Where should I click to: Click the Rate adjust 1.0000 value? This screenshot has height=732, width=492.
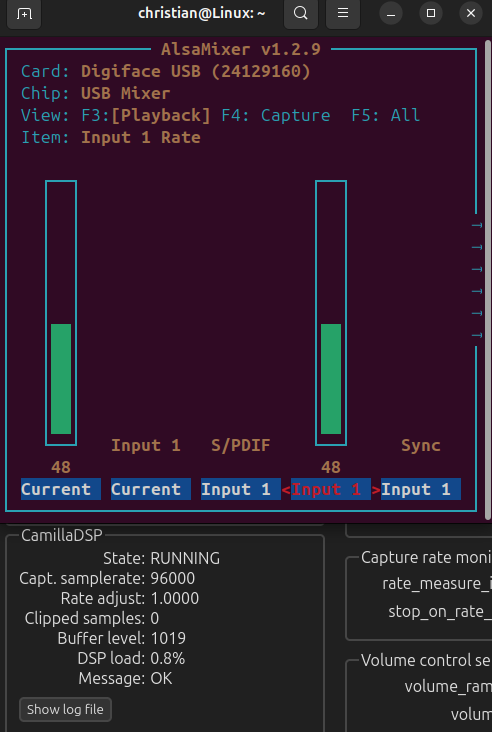(x=175, y=598)
